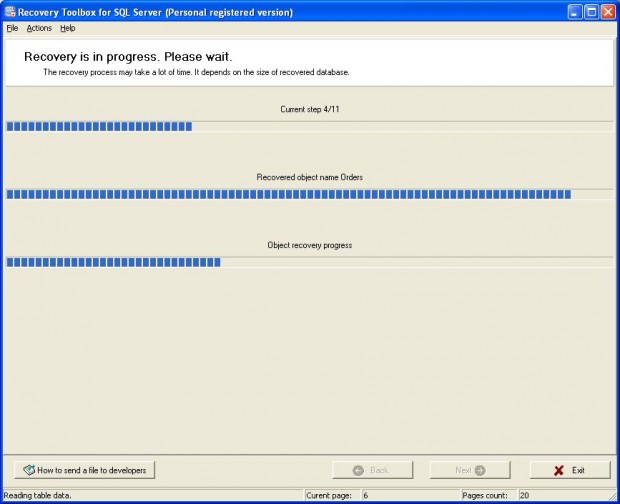Maximize the Recovery Toolbox window

(592, 12)
